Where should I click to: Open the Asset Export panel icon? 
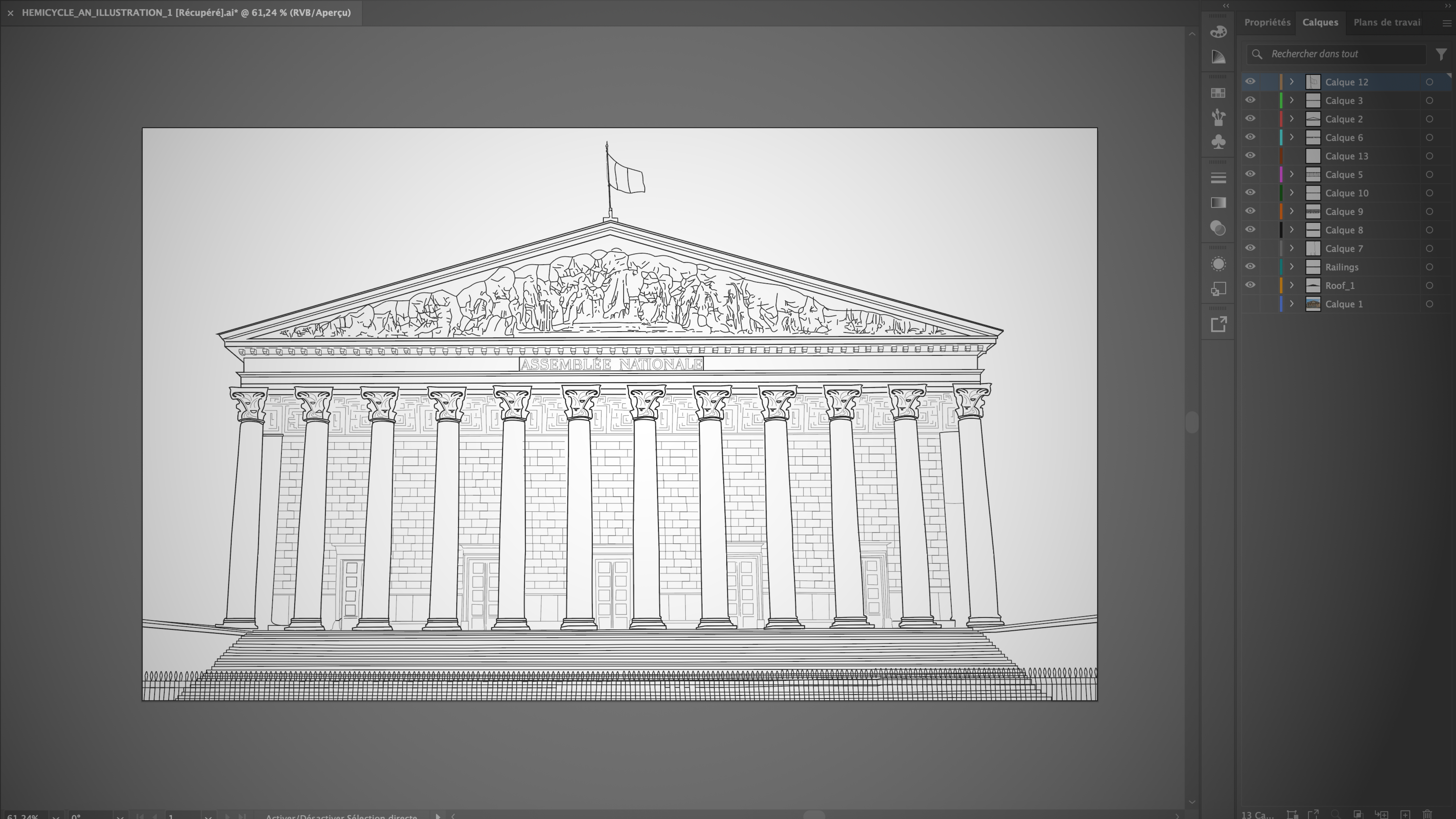point(1218,324)
